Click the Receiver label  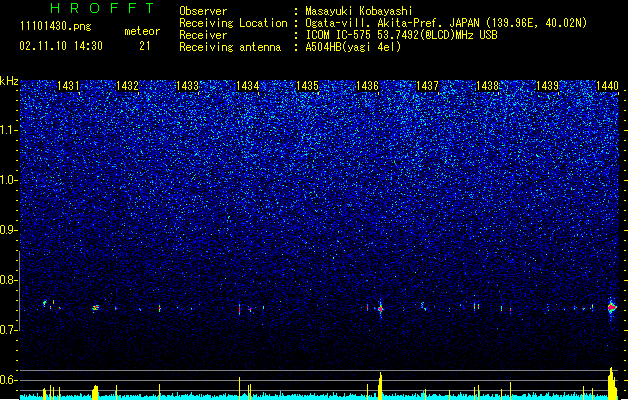[x=203, y=35]
